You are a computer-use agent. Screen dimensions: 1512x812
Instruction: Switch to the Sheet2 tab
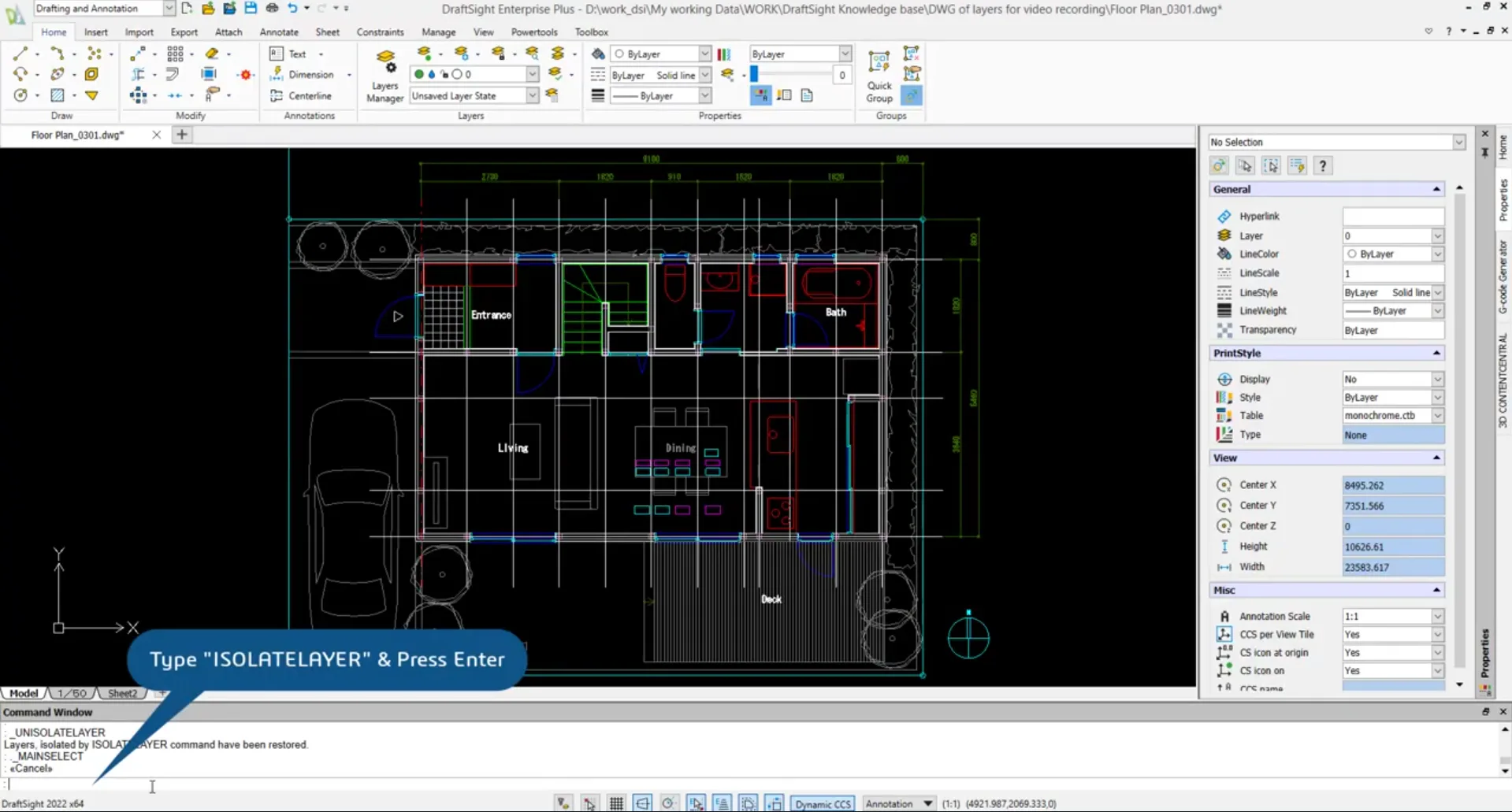[122, 693]
